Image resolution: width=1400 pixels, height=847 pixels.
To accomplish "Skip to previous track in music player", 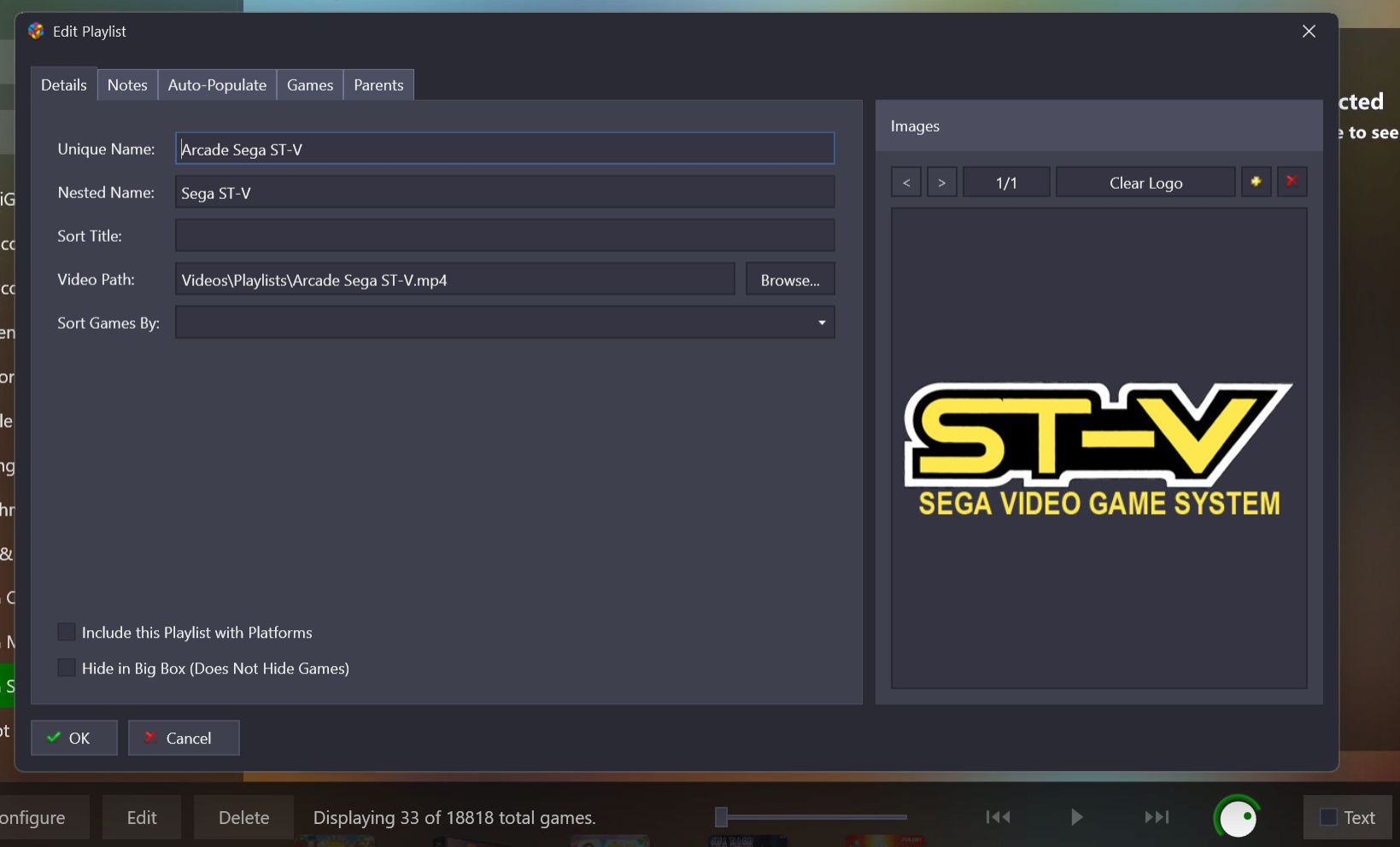I will pyautogui.click(x=998, y=817).
